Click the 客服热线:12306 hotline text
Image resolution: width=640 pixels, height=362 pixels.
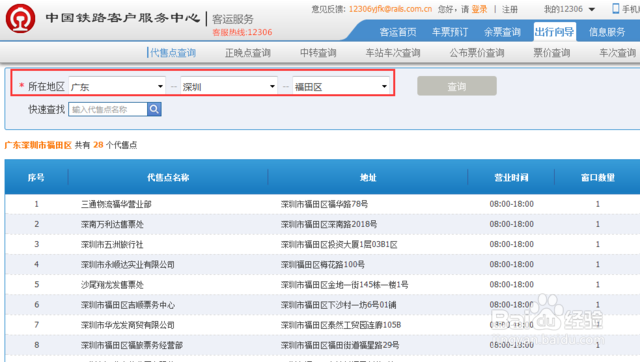click(242, 32)
